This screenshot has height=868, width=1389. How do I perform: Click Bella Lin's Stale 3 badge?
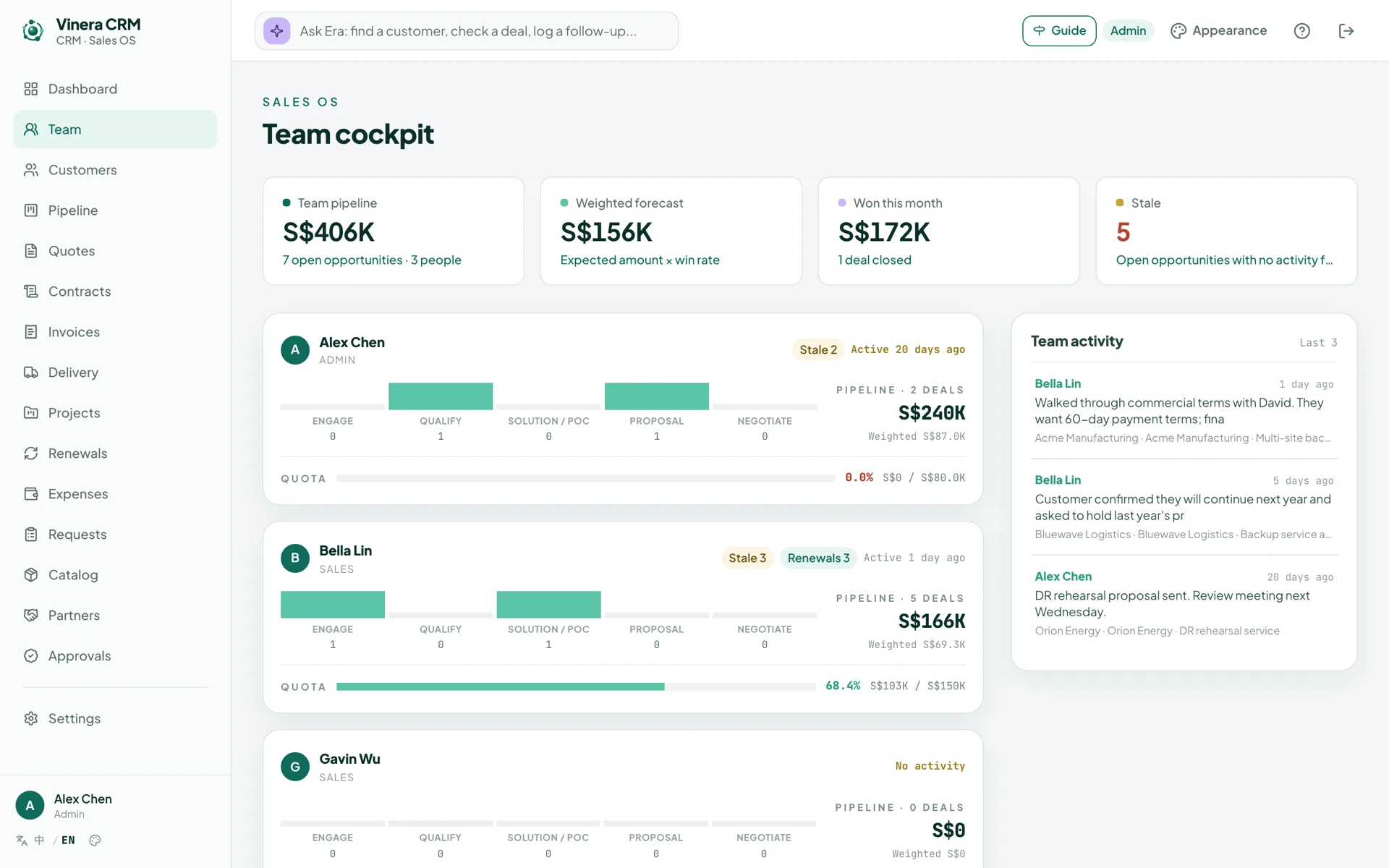coord(747,558)
